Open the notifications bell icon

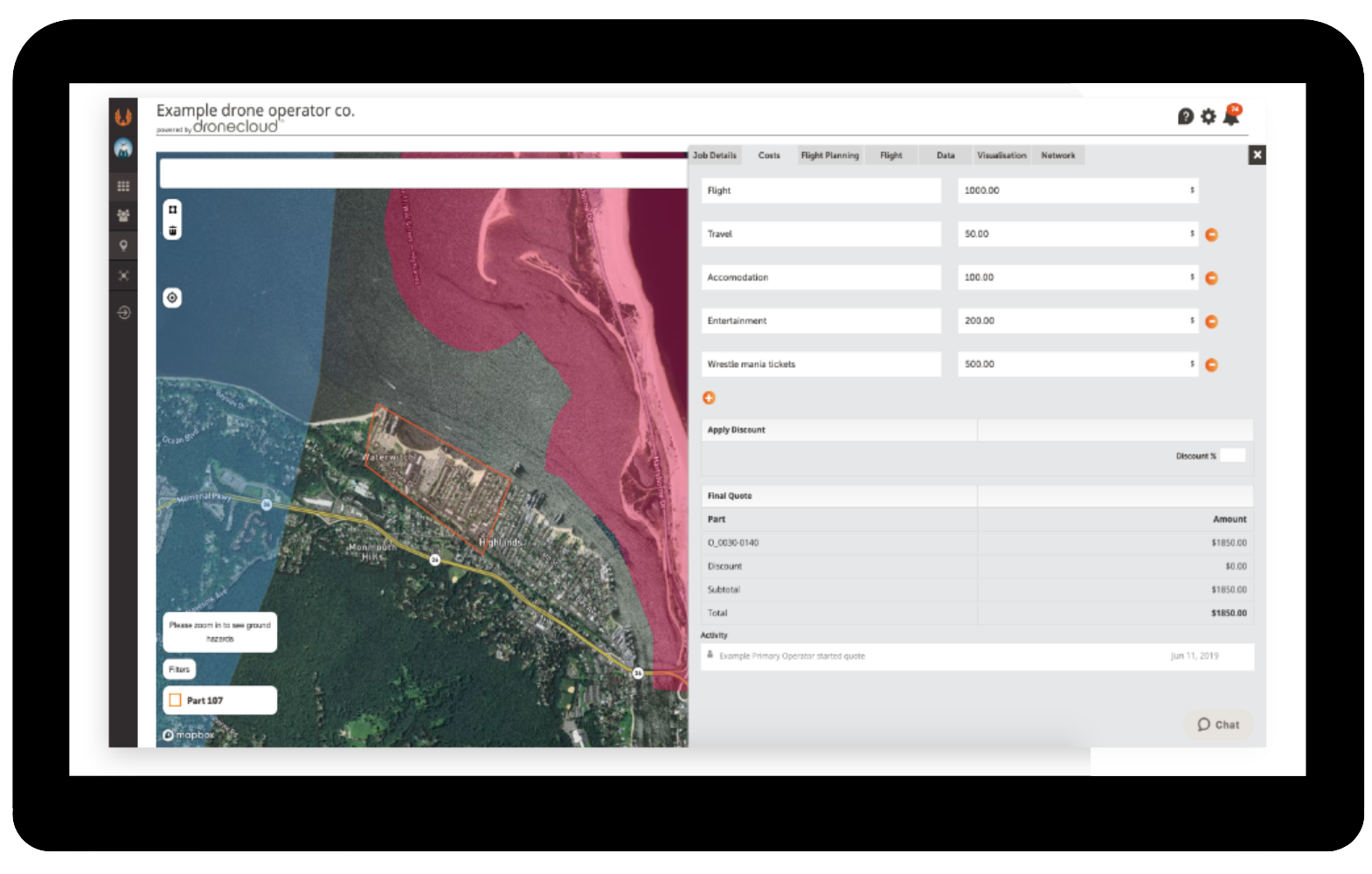coord(1231,116)
